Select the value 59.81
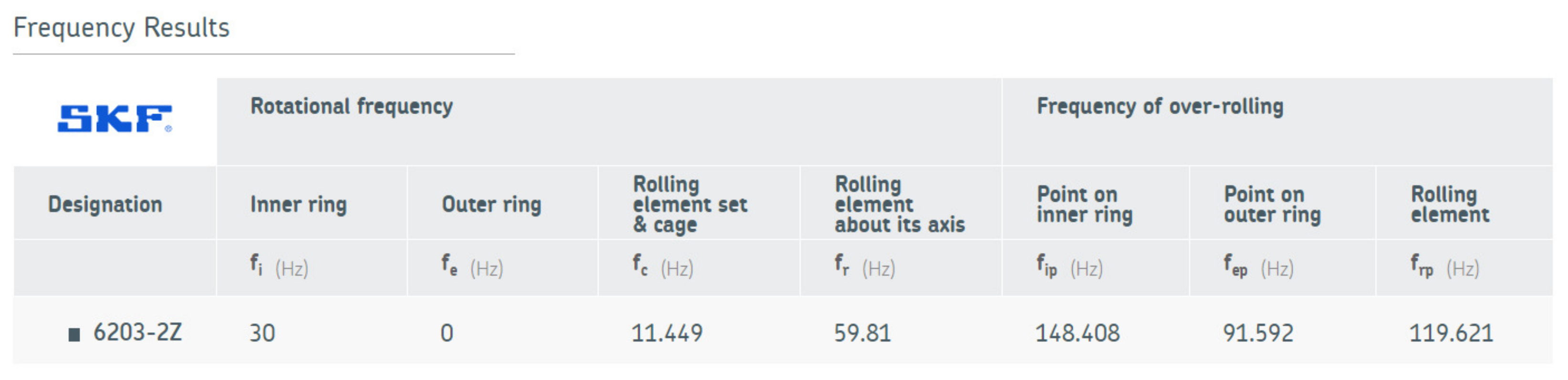Screen dimensions: 1568x380 pos(863,333)
